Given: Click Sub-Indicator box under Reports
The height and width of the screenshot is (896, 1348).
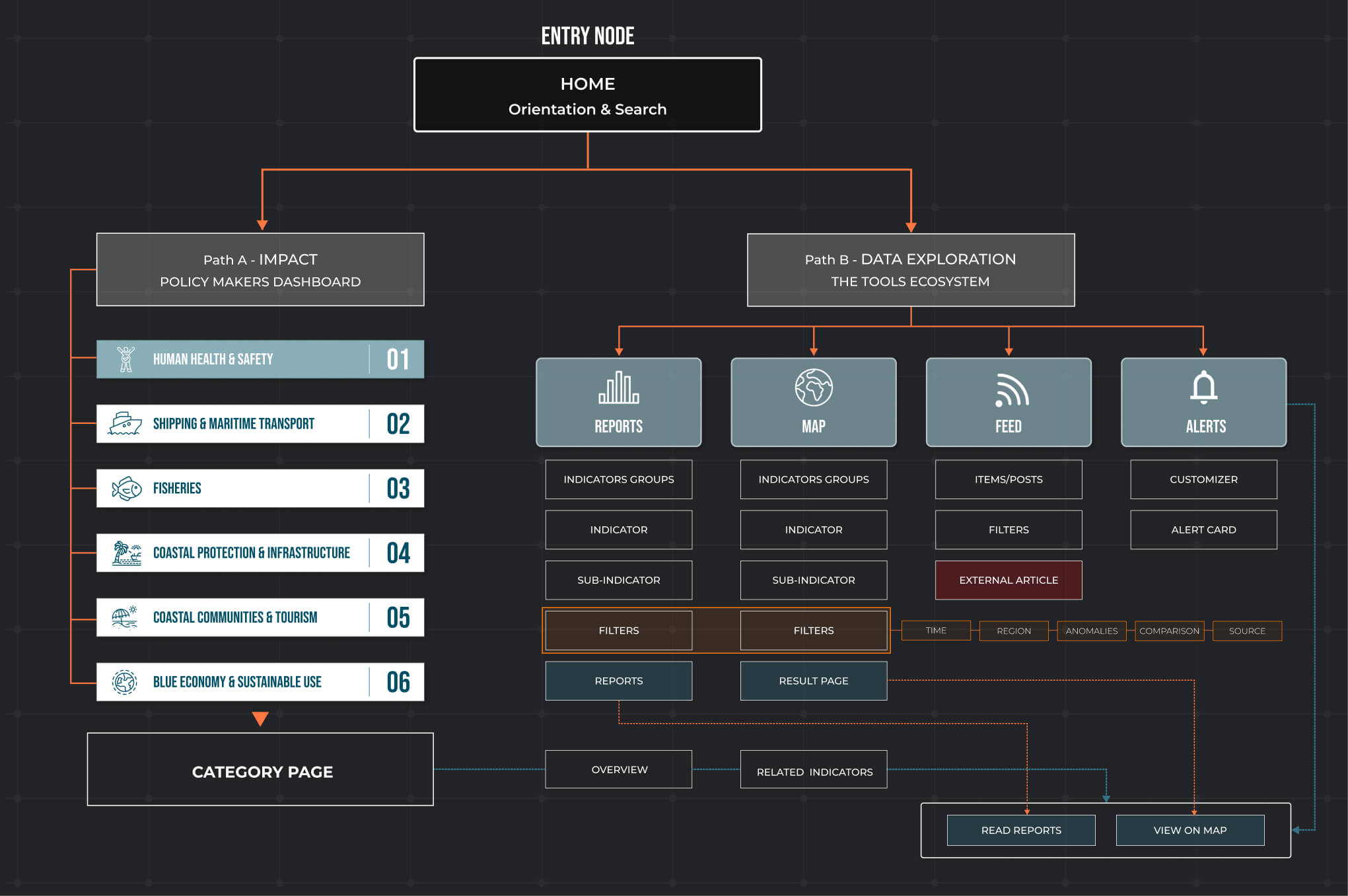Looking at the screenshot, I should [619, 580].
